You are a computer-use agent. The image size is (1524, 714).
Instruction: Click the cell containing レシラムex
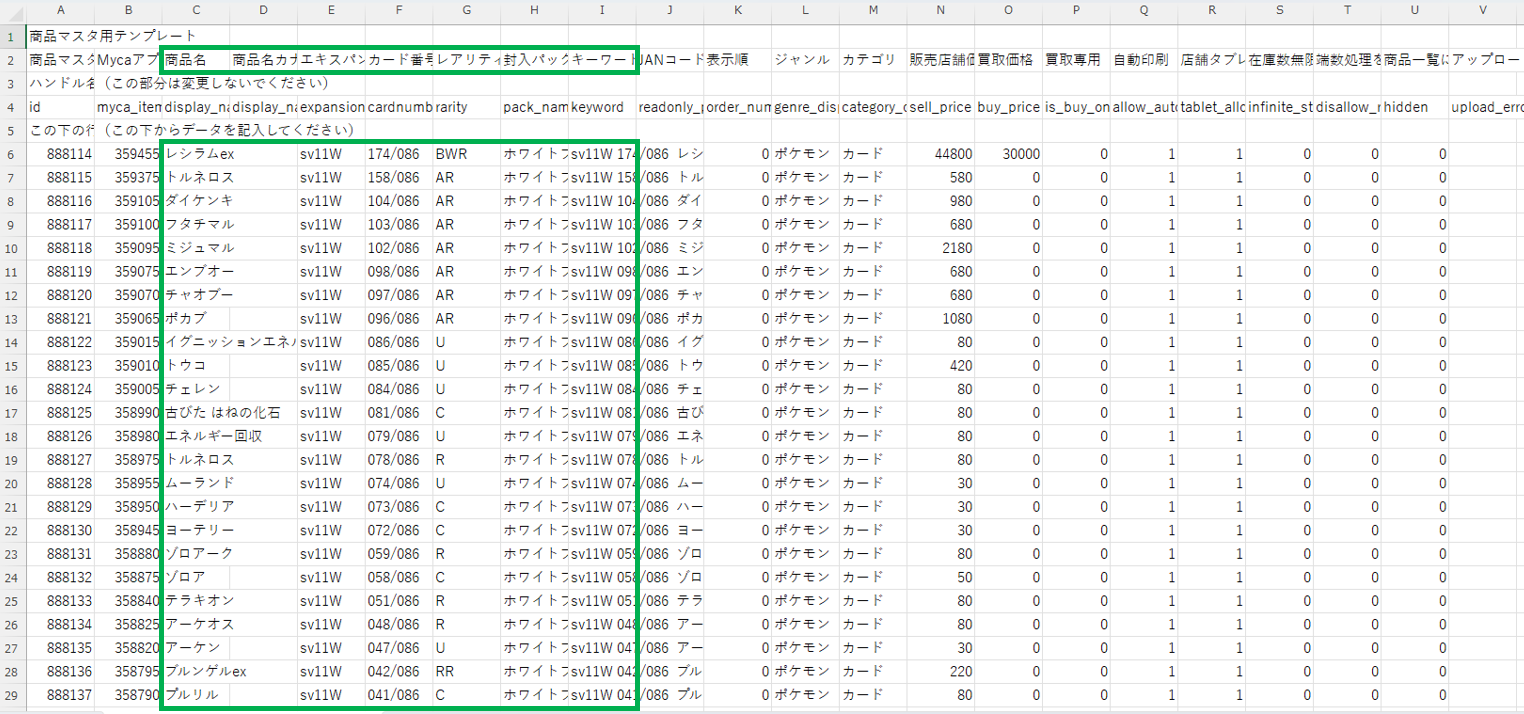(200, 154)
